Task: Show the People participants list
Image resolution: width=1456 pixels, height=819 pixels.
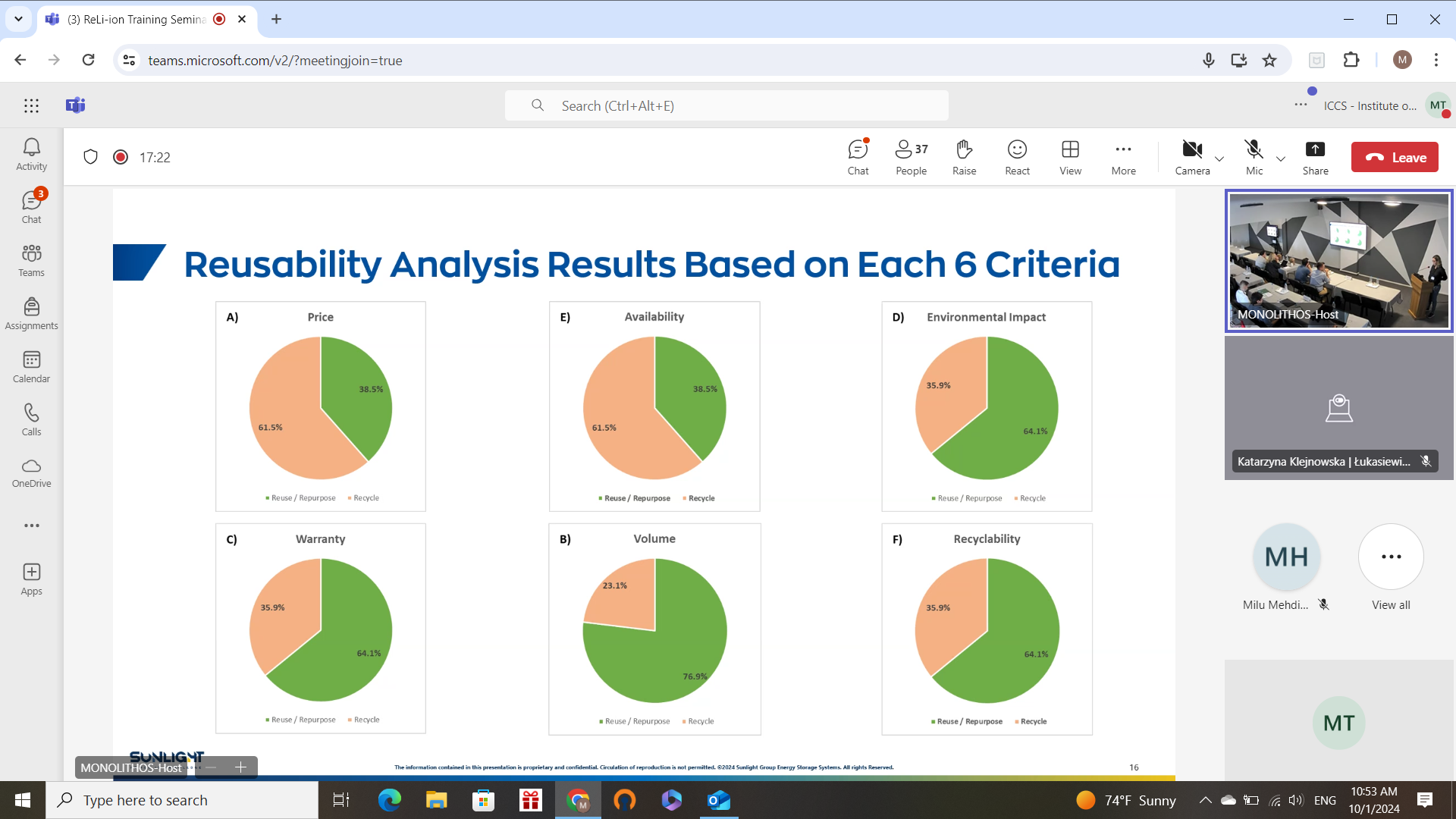Action: pos(911,157)
